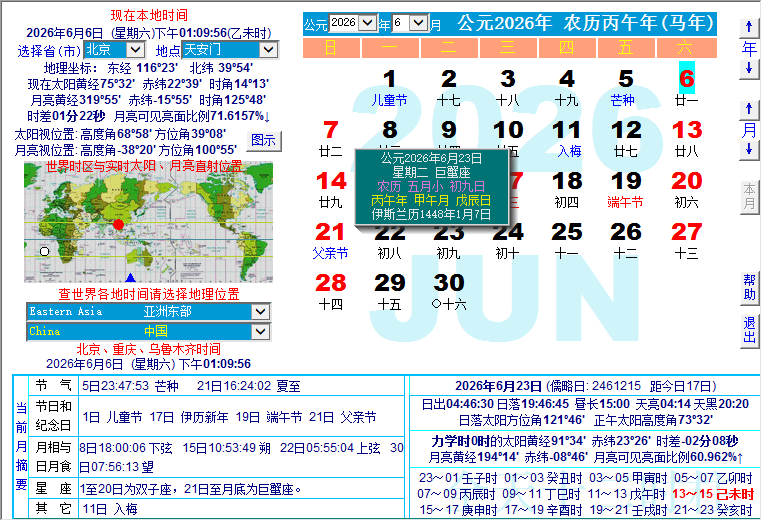The image size is (762, 521).
Task: Select June 27 十三
Action: point(687,241)
